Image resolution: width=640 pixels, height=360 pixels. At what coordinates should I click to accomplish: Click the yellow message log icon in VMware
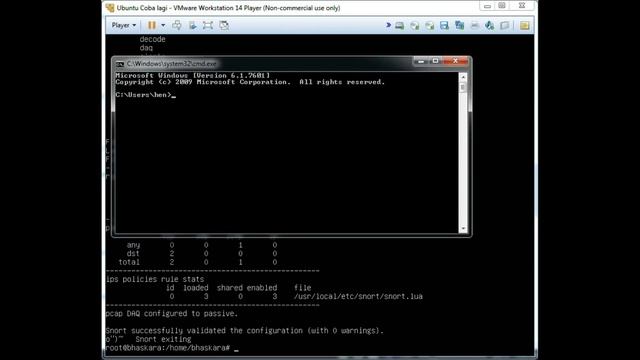[524, 26]
